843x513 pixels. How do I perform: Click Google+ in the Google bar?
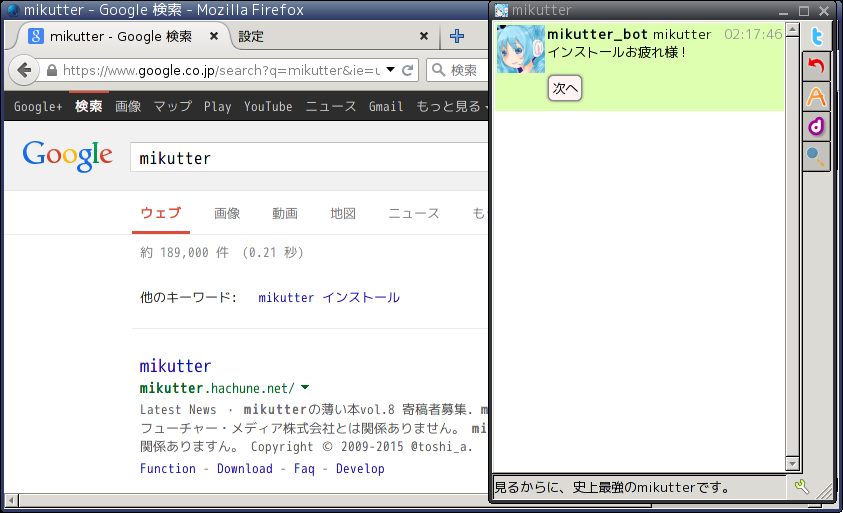(38, 106)
